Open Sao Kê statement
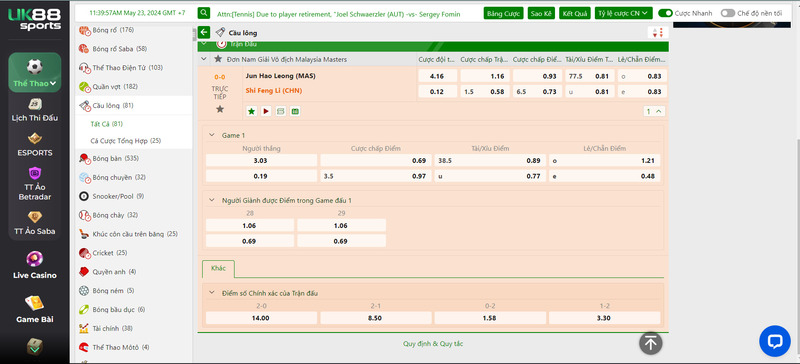Screen dimensions: 800x364 pos(541,13)
